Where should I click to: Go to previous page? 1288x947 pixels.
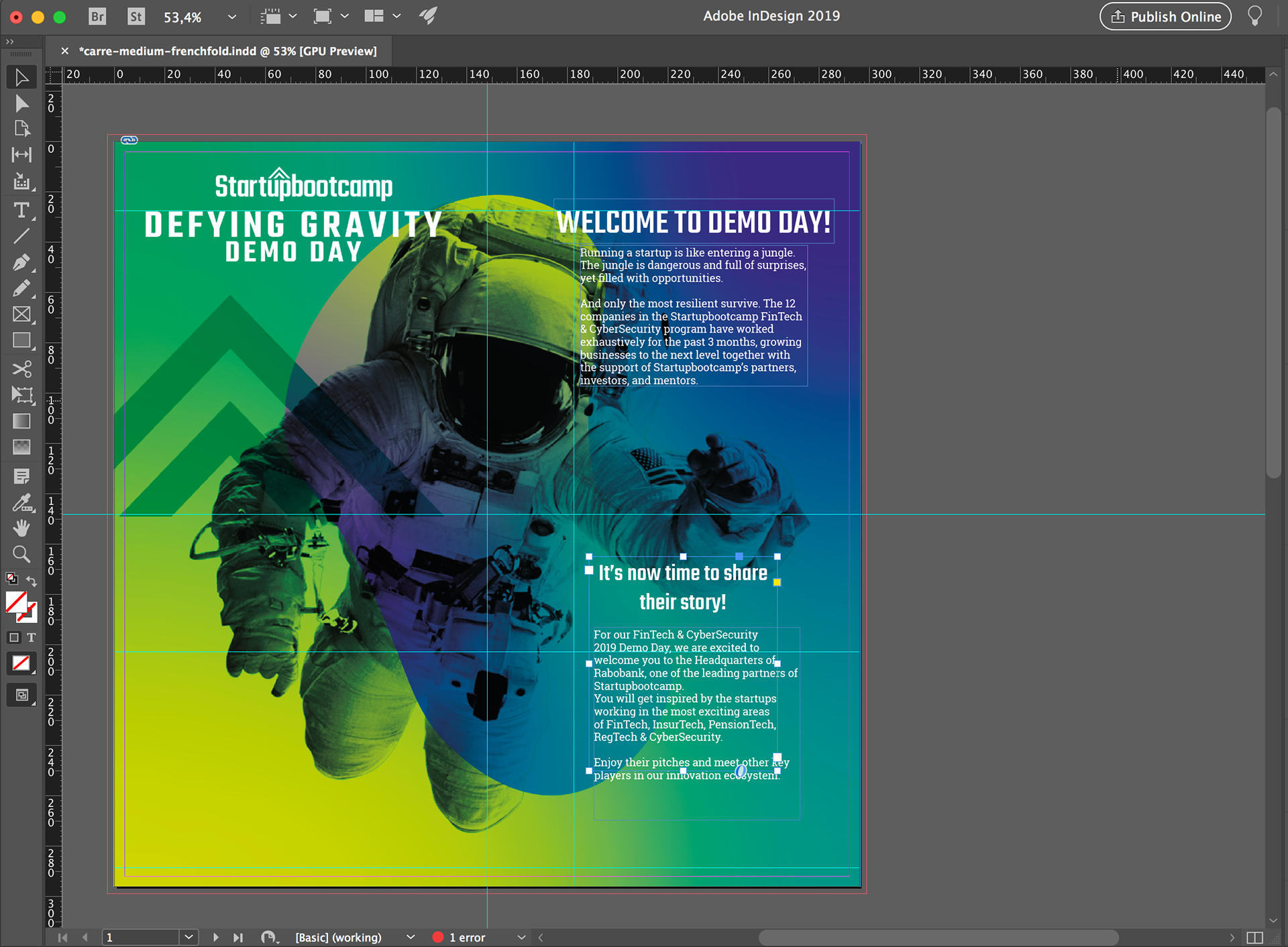point(84,937)
